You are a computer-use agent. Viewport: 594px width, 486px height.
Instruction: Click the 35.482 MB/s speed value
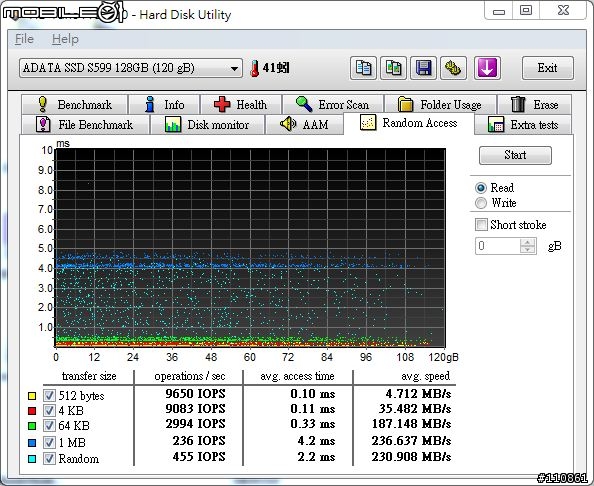(x=415, y=409)
